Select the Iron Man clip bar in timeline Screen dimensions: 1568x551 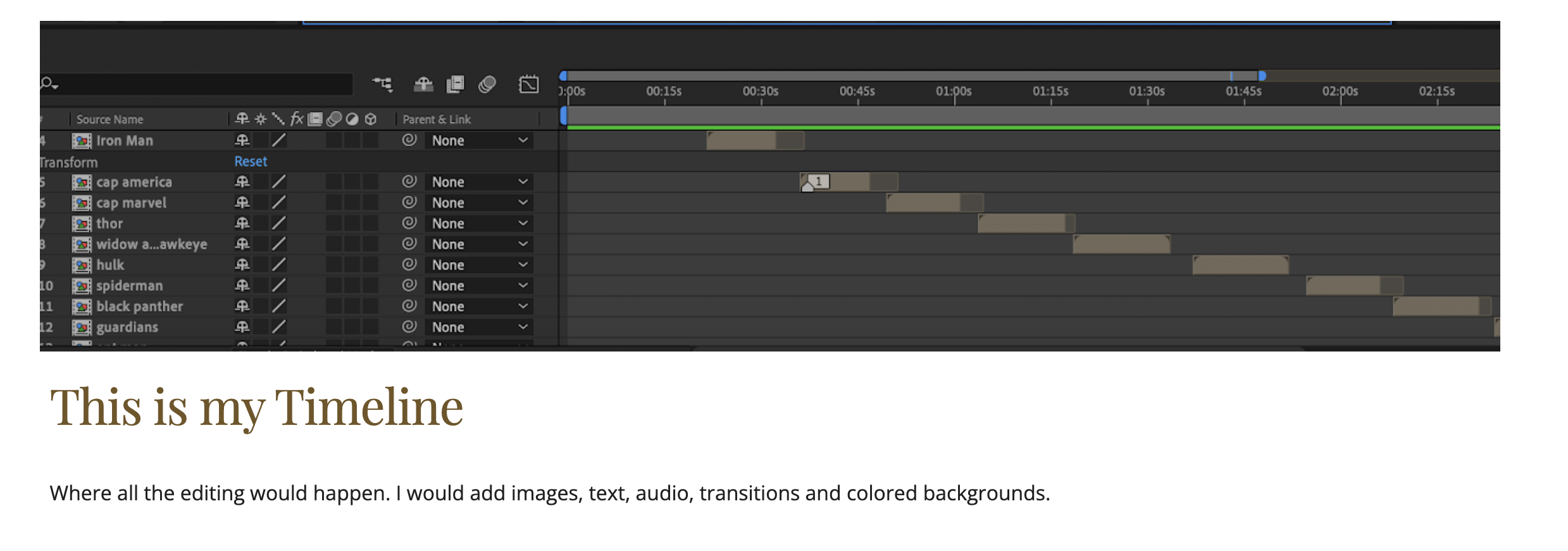click(x=755, y=141)
